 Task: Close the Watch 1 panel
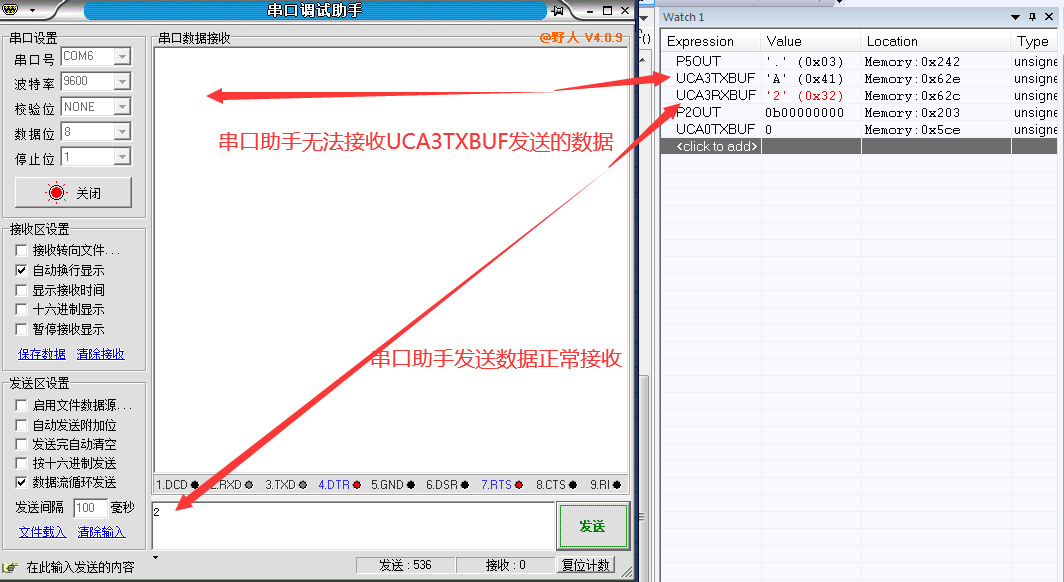1049,17
